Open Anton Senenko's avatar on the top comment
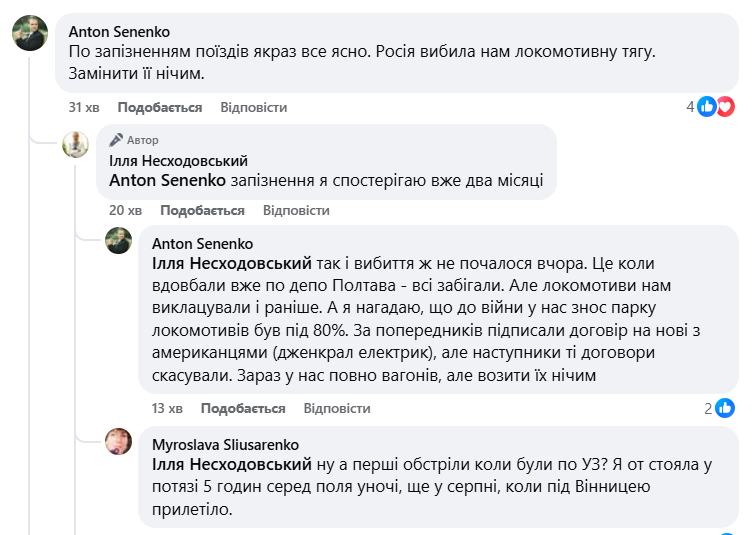This screenshot has height=535, width=756. click(29, 33)
